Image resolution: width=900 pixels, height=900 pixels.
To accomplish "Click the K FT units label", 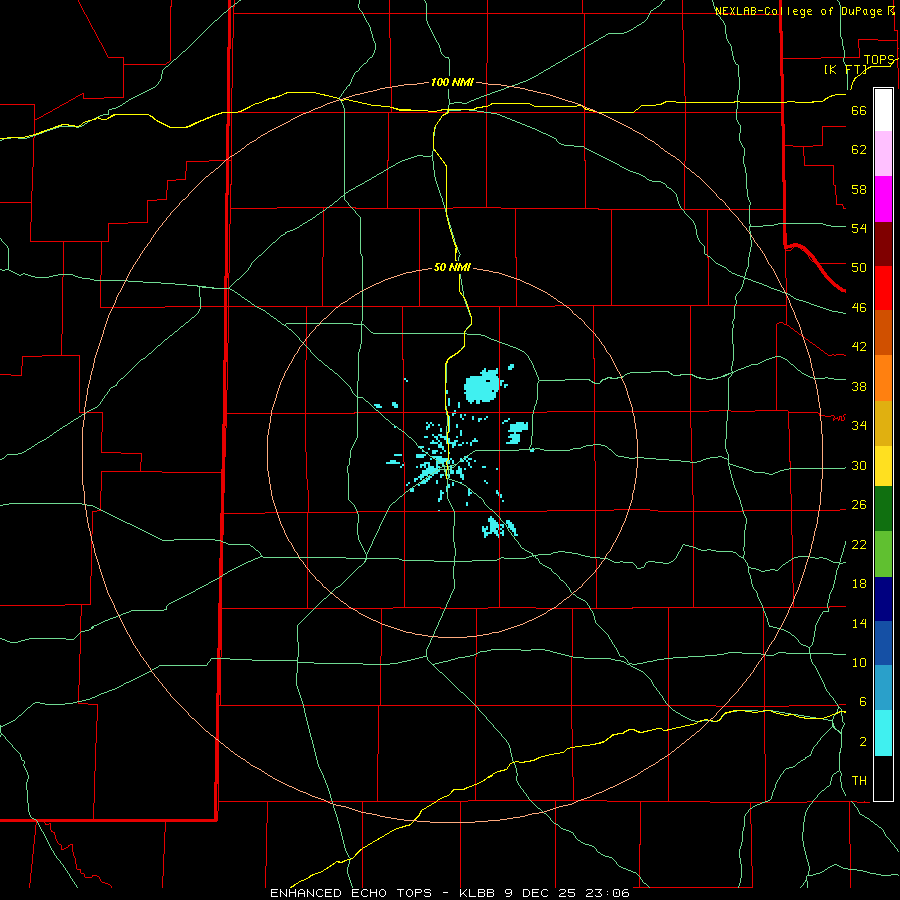I will tap(845, 69).
